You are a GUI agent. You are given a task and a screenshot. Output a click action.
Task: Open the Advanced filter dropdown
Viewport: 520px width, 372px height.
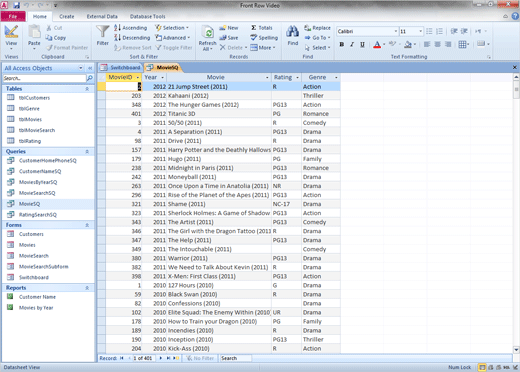173,38
